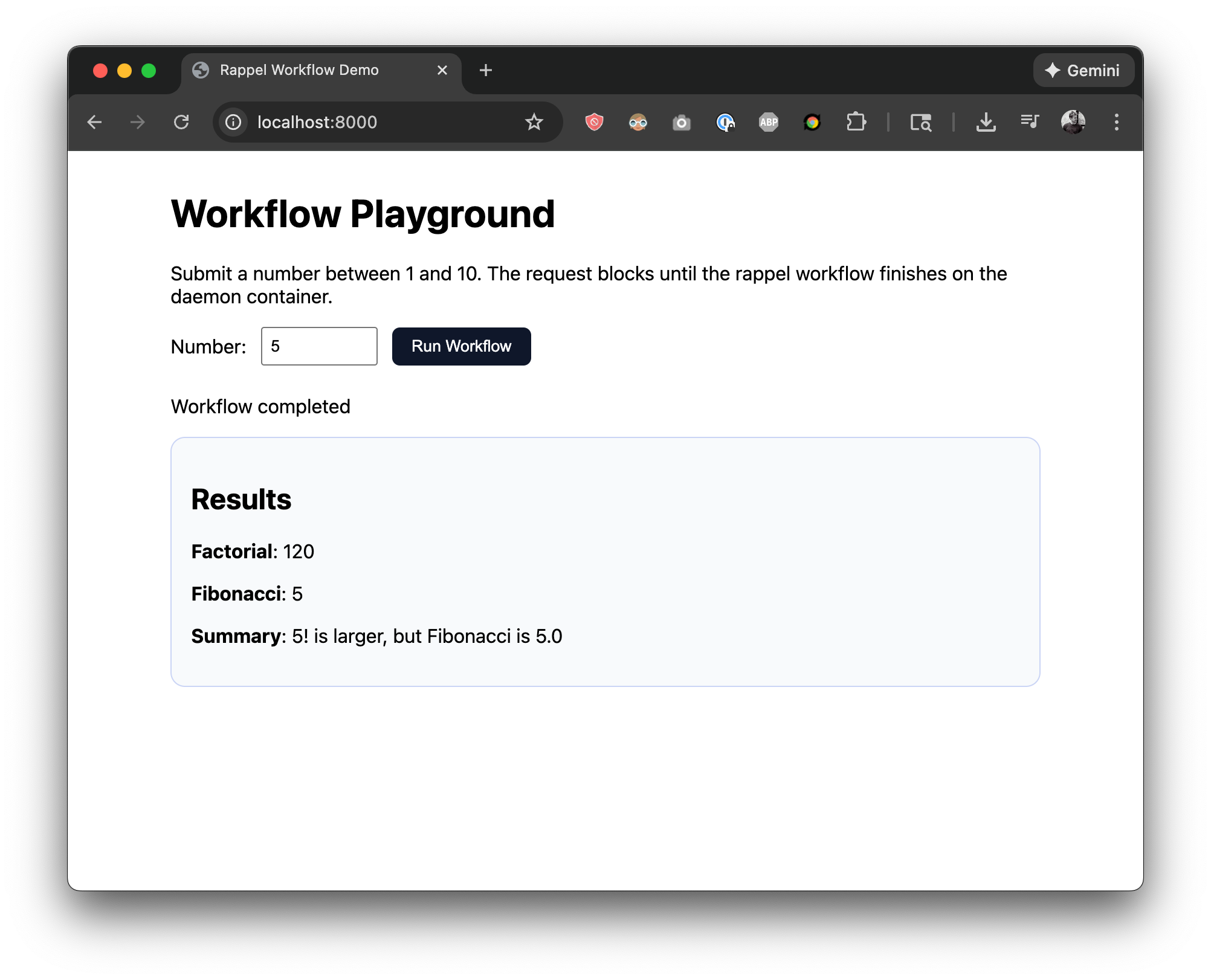Switch to the Rappel Workflow Demo tab
This screenshot has width=1211, height=980.
[299, 70]
